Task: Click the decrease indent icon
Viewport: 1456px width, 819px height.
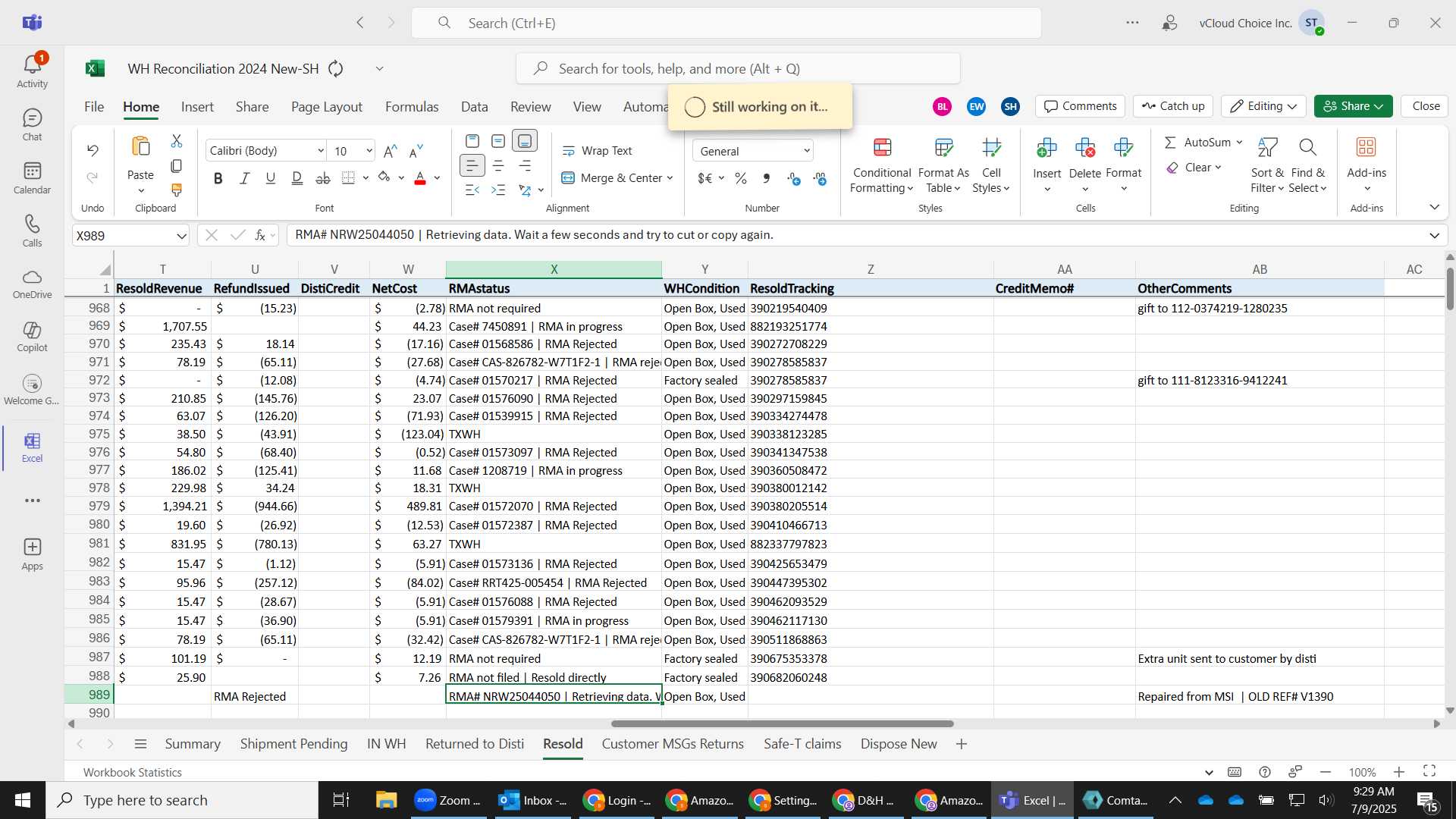Action: click(x=472, y=190)
